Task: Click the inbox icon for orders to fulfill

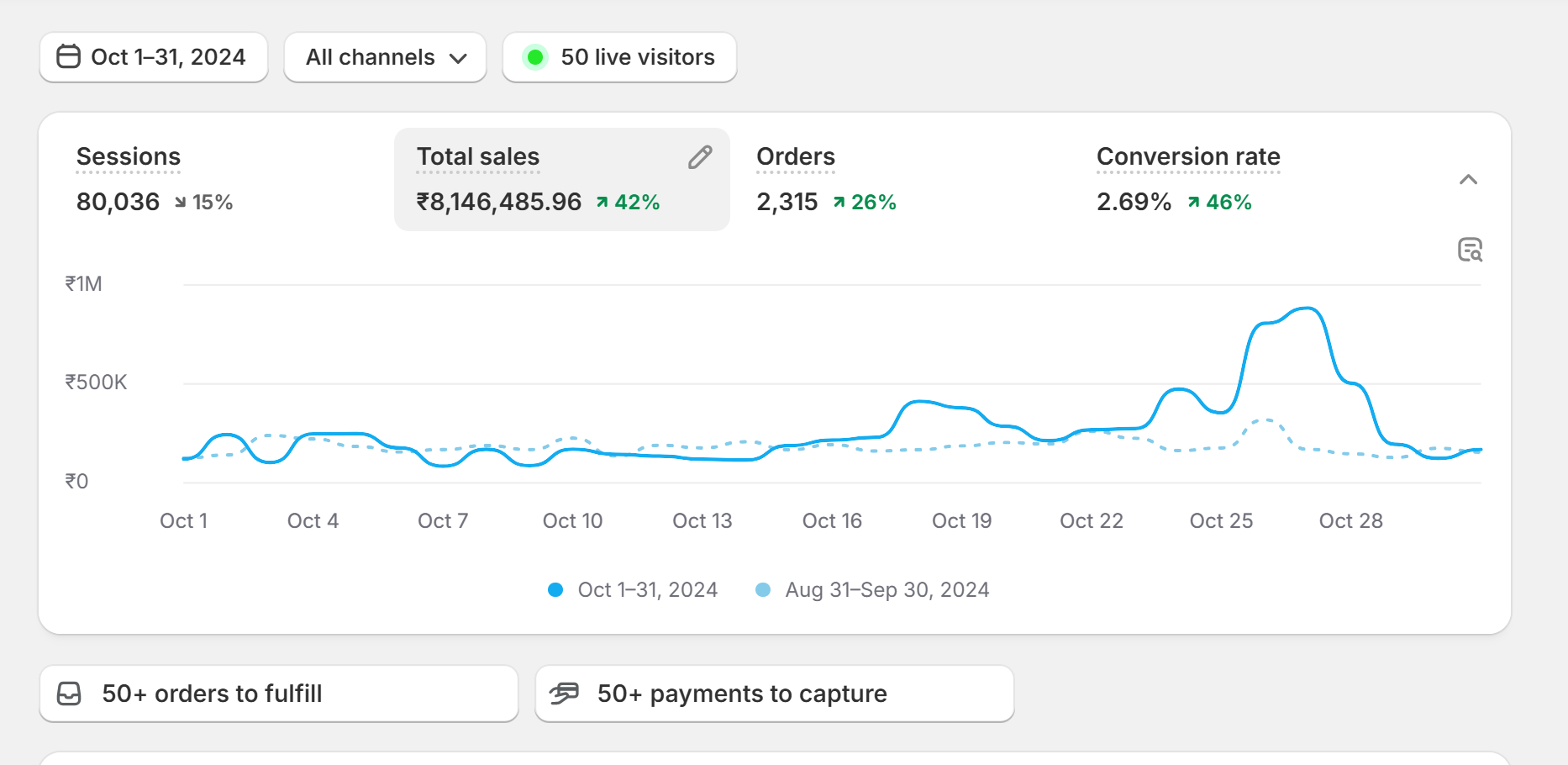Action: 69,694
